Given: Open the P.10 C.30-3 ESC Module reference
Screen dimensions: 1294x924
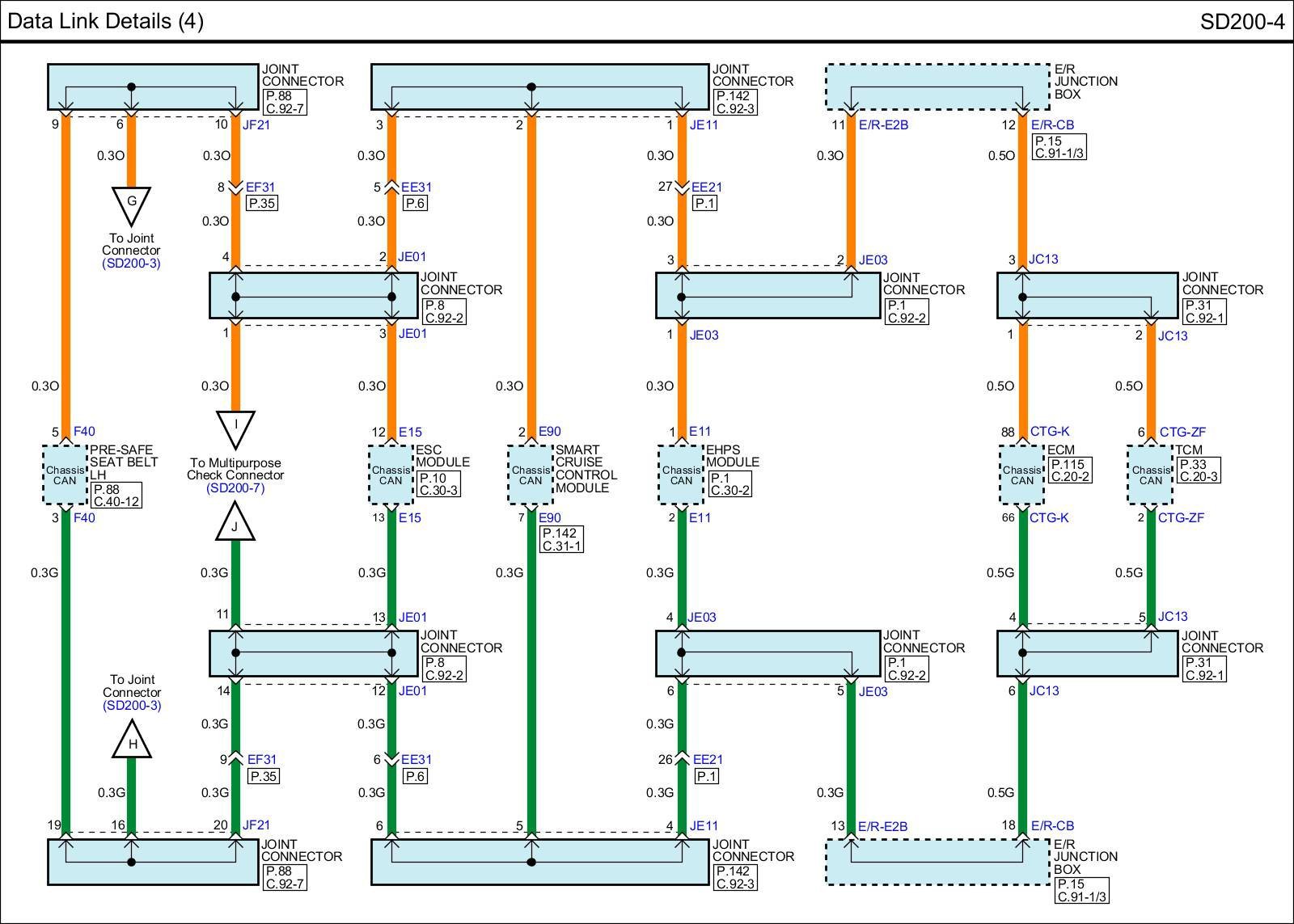Looking at the screenshot, I should tap(438, 483).
